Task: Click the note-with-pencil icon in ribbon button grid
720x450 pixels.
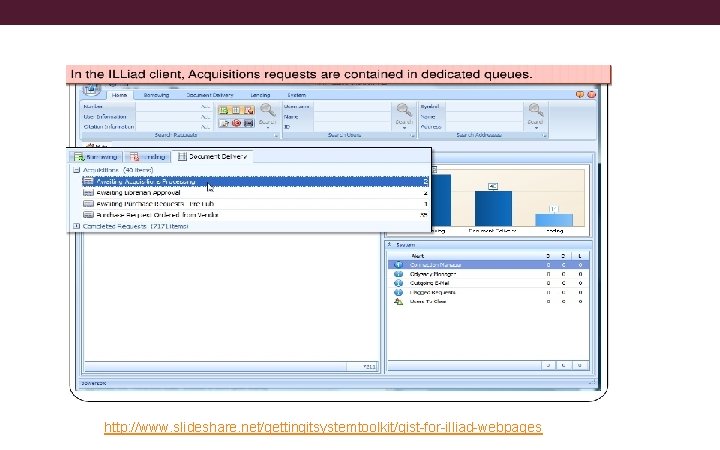Action: (x=224, y=123)
